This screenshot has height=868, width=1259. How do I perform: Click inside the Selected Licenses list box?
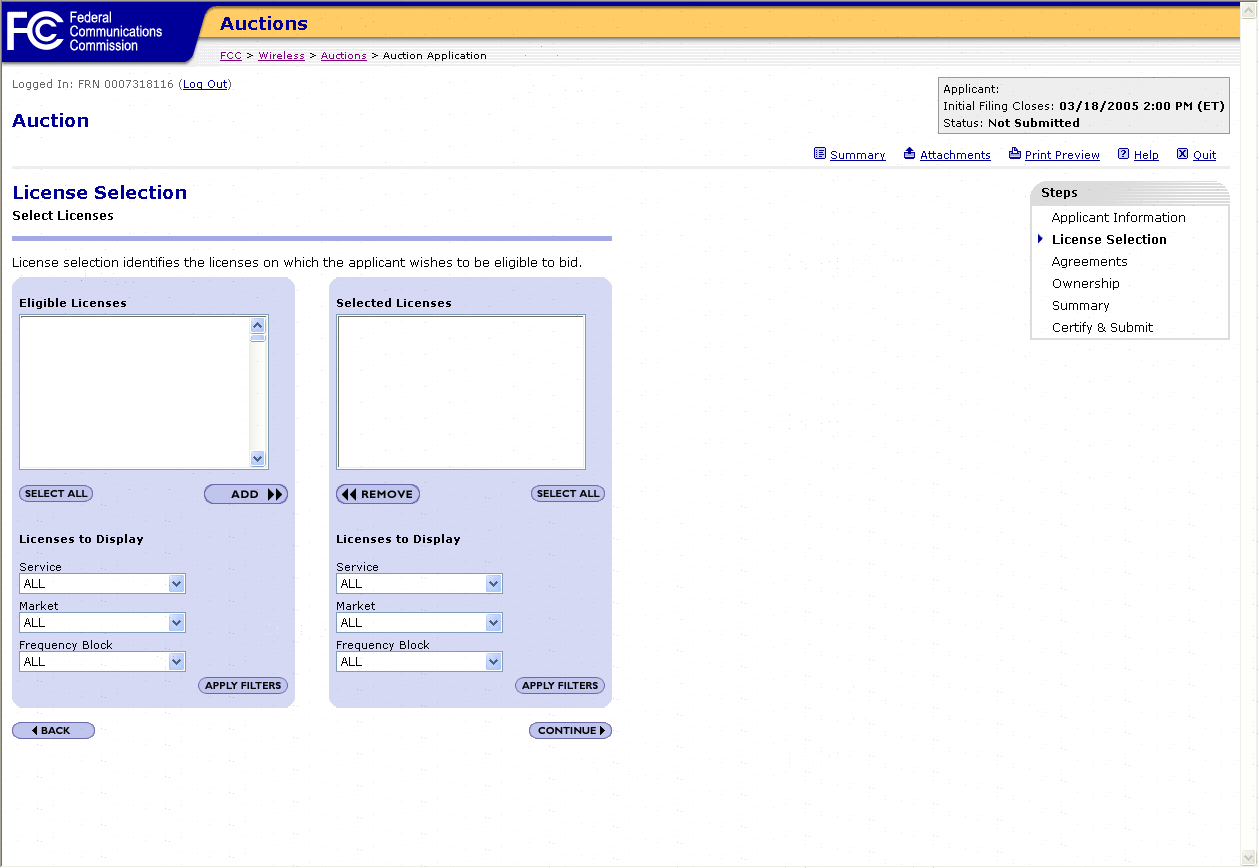pos(461,392)
